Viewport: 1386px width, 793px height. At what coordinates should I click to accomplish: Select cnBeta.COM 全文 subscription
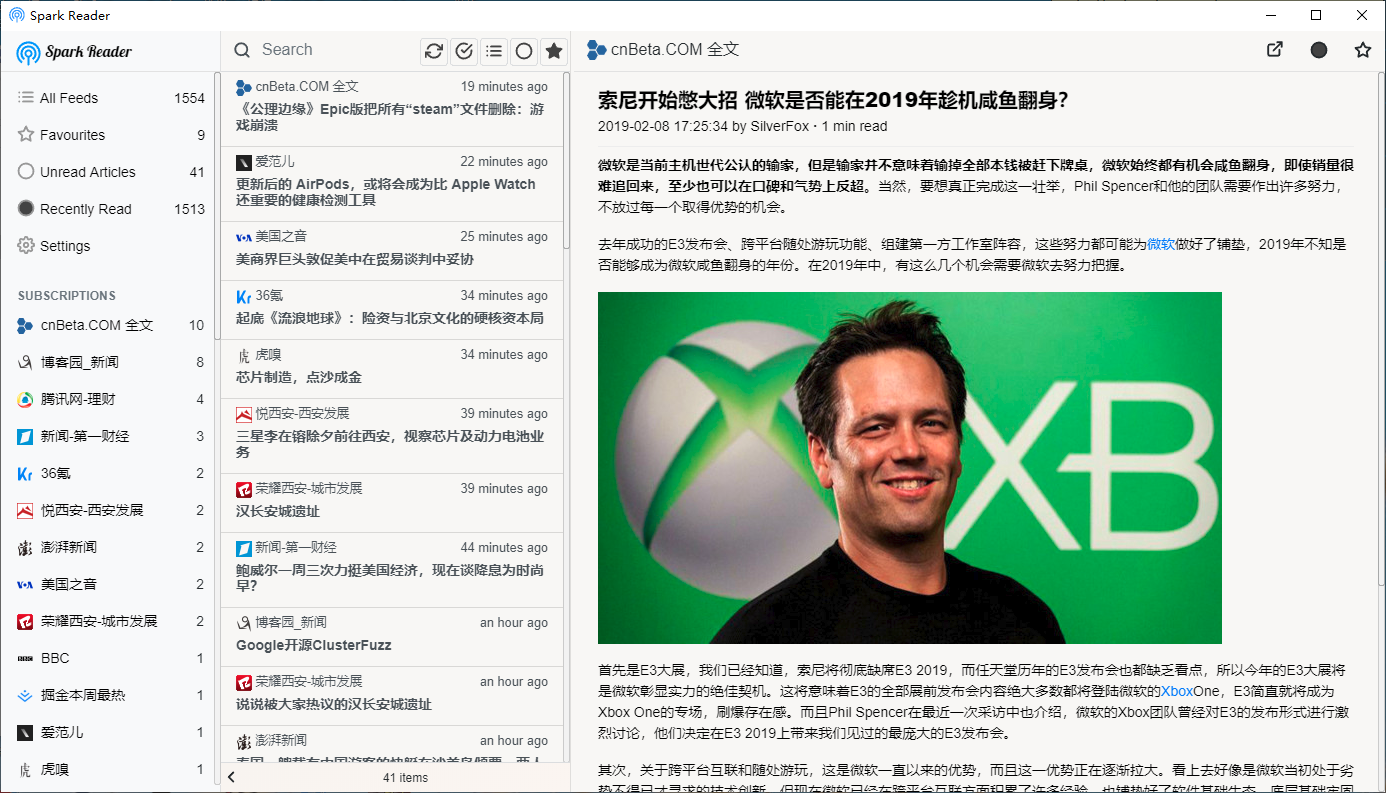point(110,325)
